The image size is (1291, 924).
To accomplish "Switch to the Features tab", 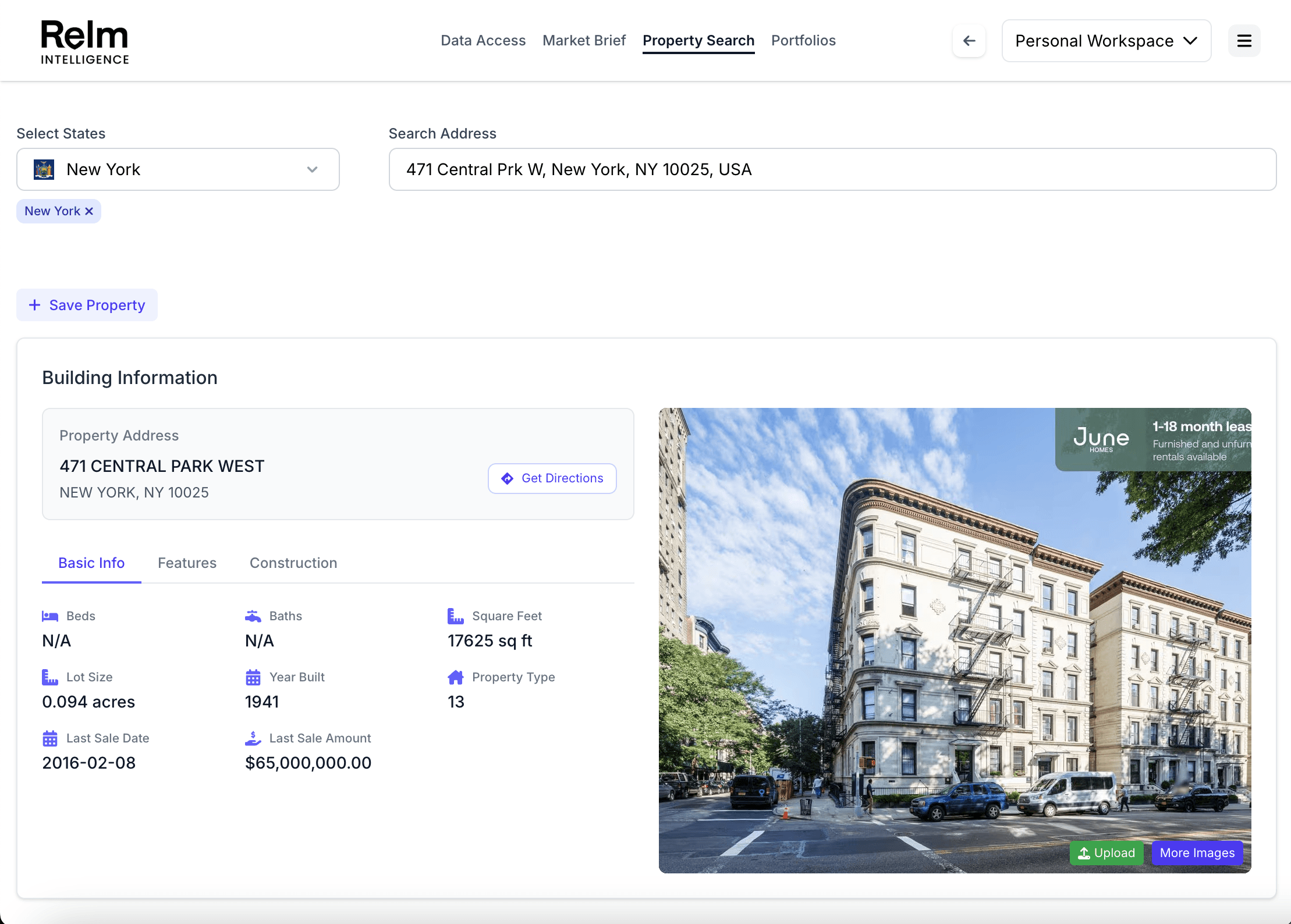I will (187, 563).
